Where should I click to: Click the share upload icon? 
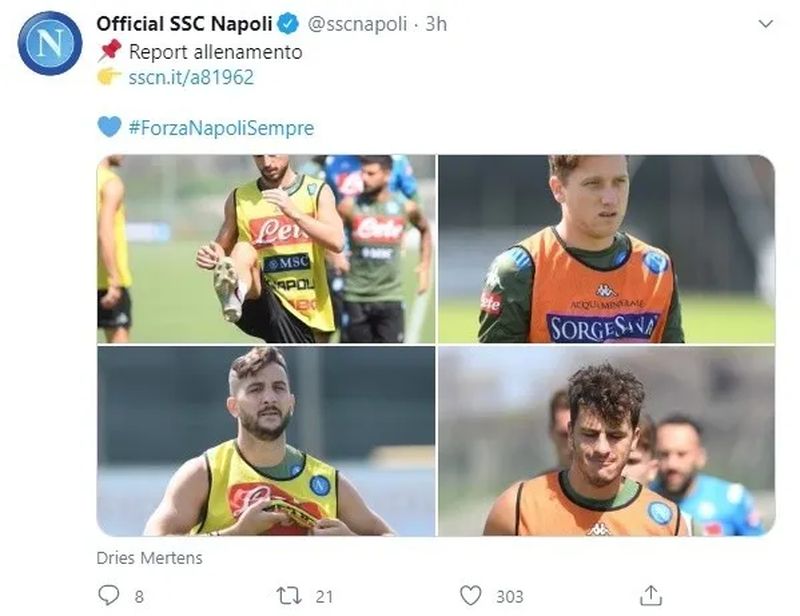coord(650,595)
